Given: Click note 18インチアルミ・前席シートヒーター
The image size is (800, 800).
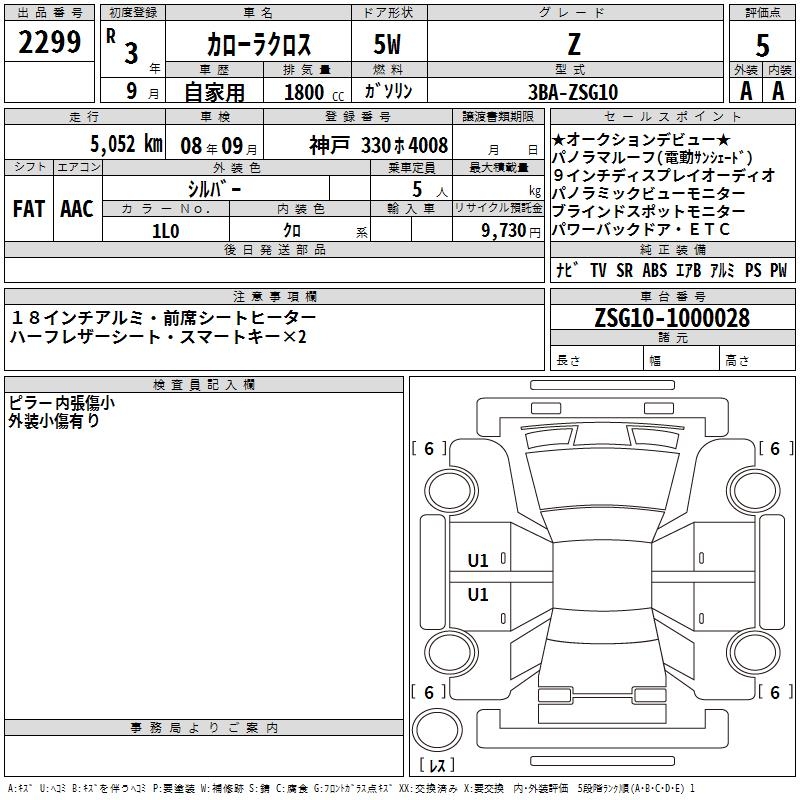Looking at the screenshot, I should click(163, 318).
